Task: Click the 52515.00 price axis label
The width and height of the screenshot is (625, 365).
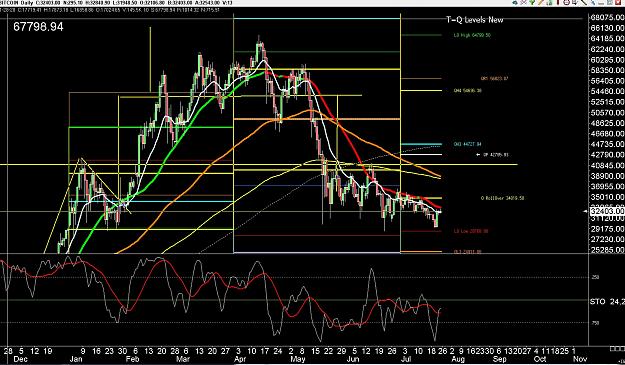Action: pos(607,102)
